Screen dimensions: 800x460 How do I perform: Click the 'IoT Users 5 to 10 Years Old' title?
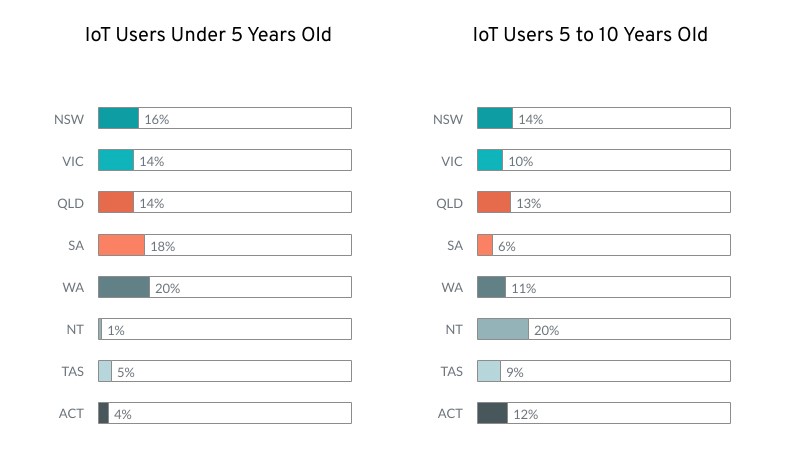click(x=590, y=35)
